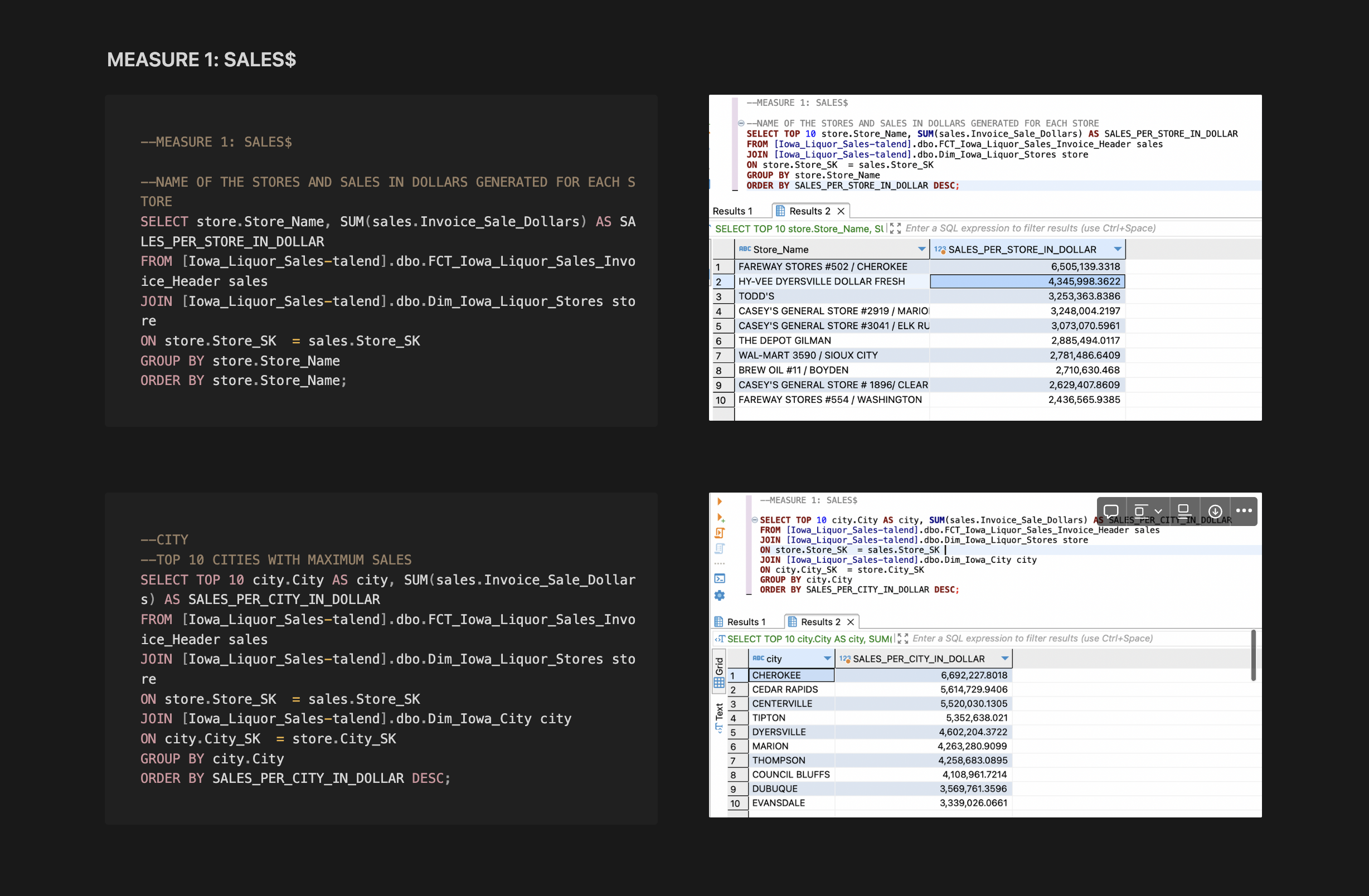Close the Results 2 tab
The width and height of the screenshot is (1369, 896).
tap(851, 622)
